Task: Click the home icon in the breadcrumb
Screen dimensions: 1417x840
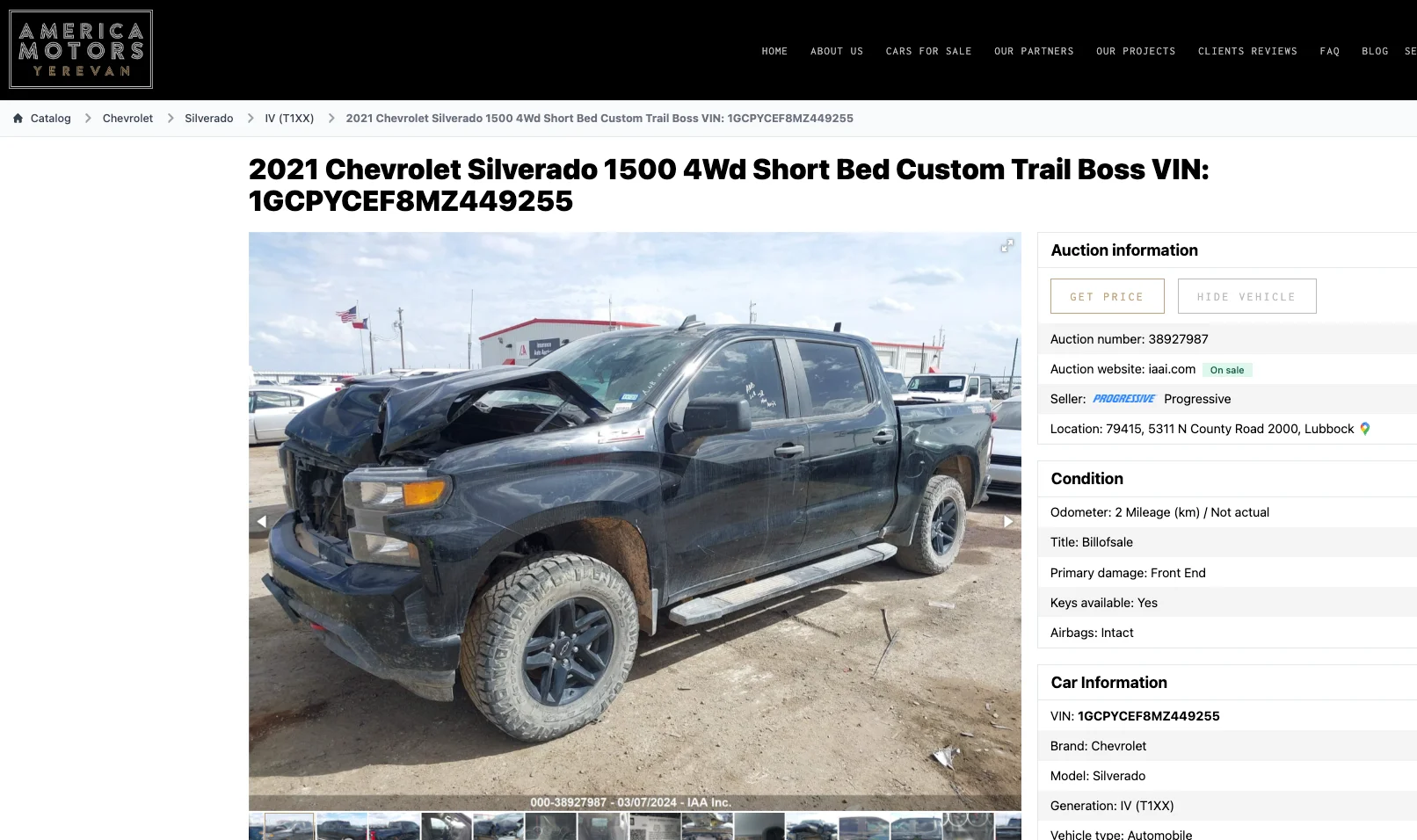Action: 18,118
